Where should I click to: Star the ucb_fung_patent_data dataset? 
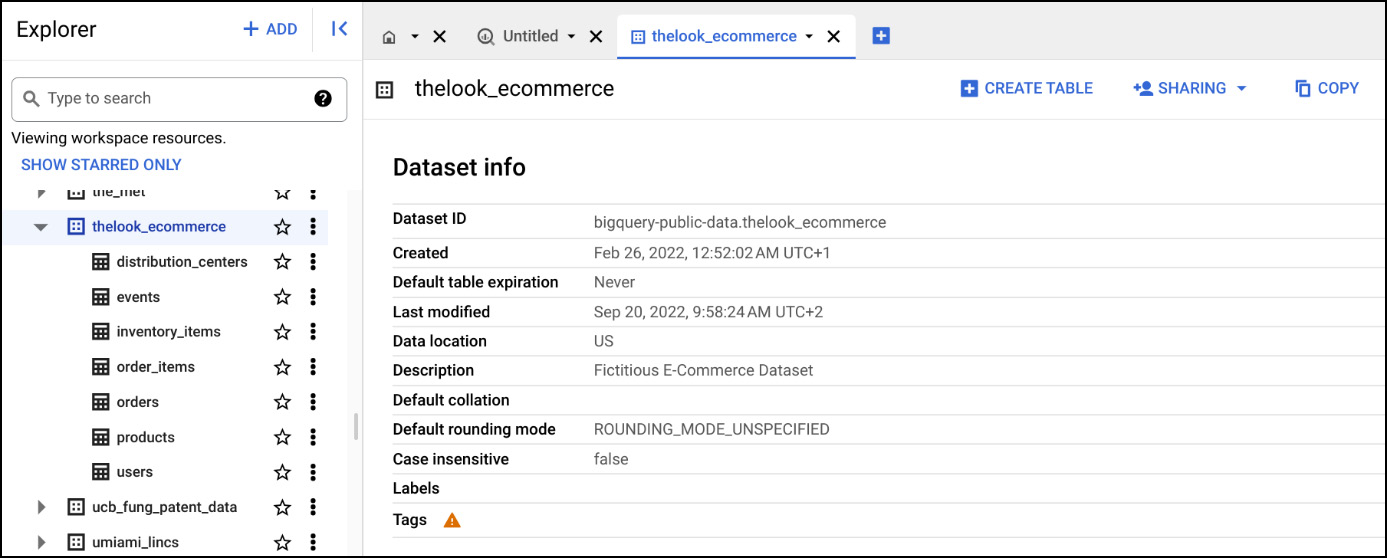283,507
